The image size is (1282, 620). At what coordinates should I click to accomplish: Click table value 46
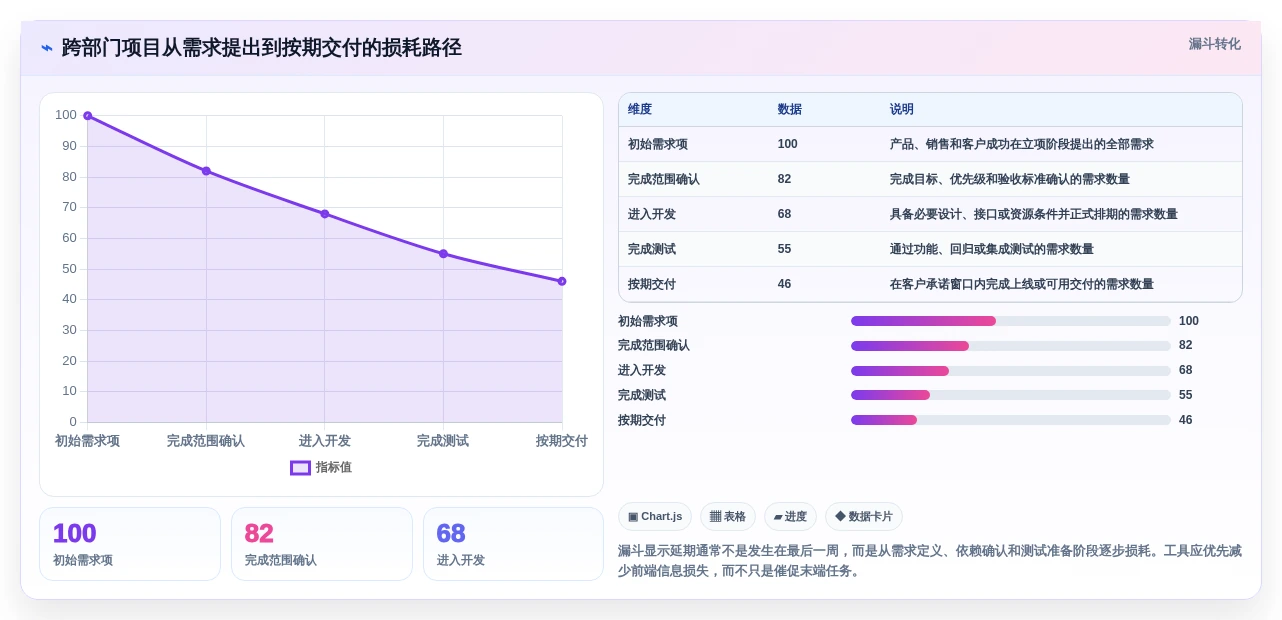pos(785,284)
